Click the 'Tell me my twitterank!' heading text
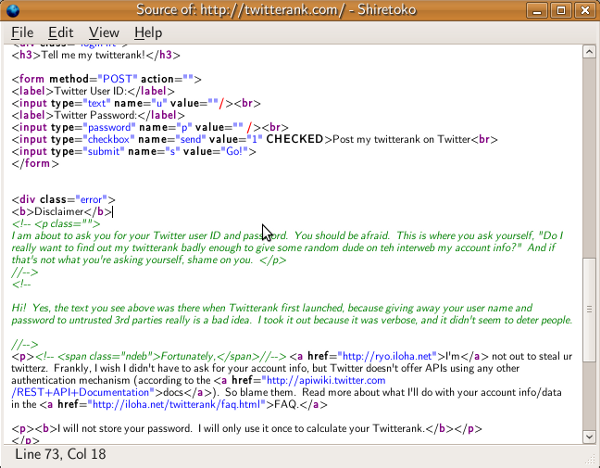The height and width of the screenshot is (468, 600). (x=93, y=55)
